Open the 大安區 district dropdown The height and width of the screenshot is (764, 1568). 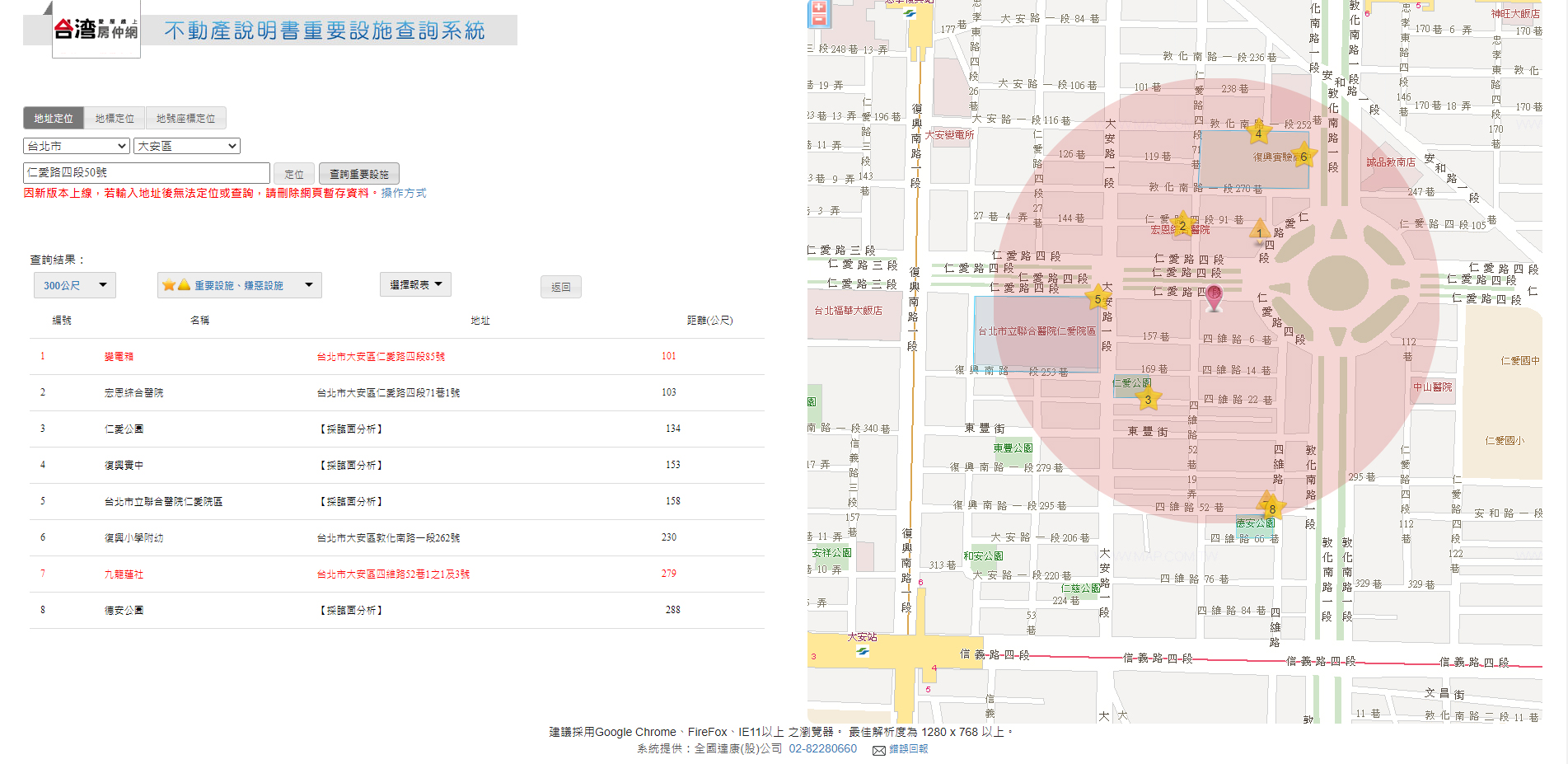186,146
